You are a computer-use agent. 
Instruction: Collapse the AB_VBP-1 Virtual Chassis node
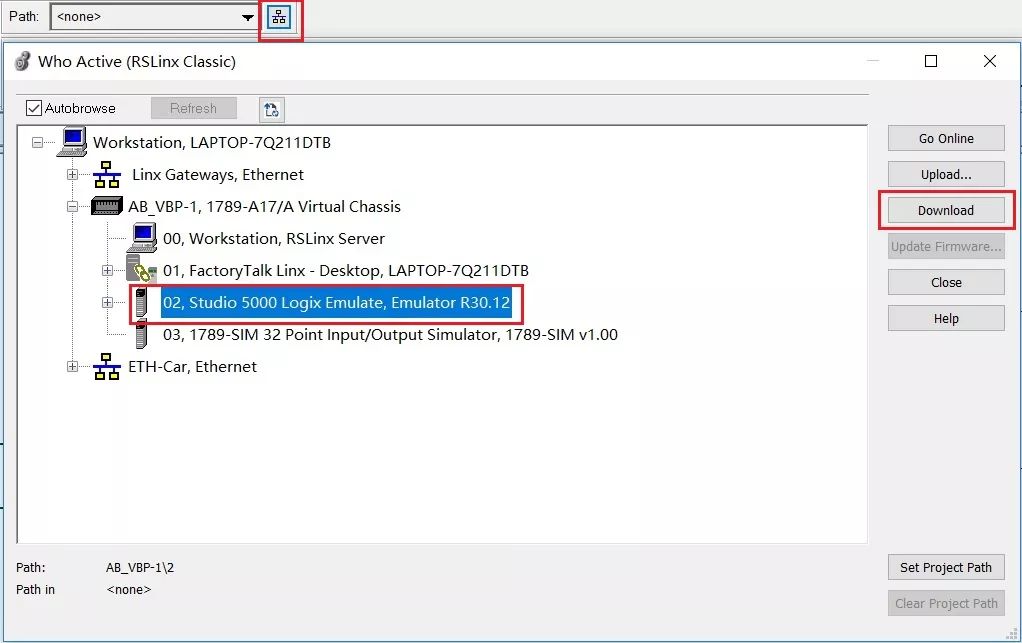pyautogui.click(x=72, y=207)
